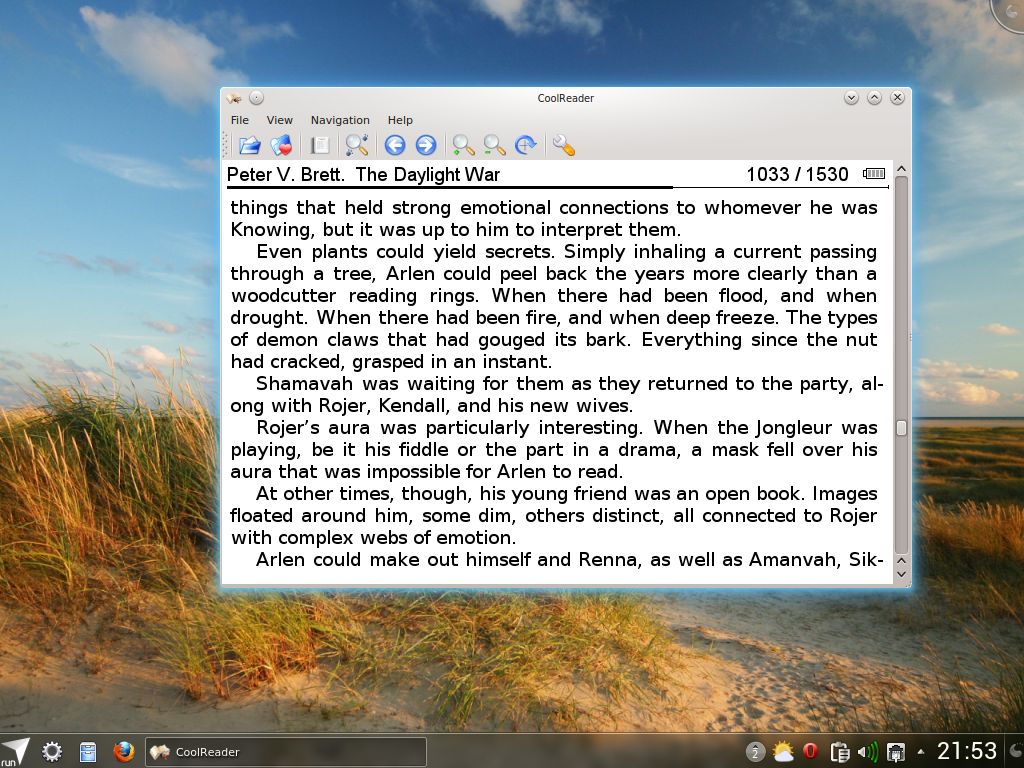Go back with blue left arrow
Image resolution: width=1024 pixels, height=768 pixels.
[394, 145]
